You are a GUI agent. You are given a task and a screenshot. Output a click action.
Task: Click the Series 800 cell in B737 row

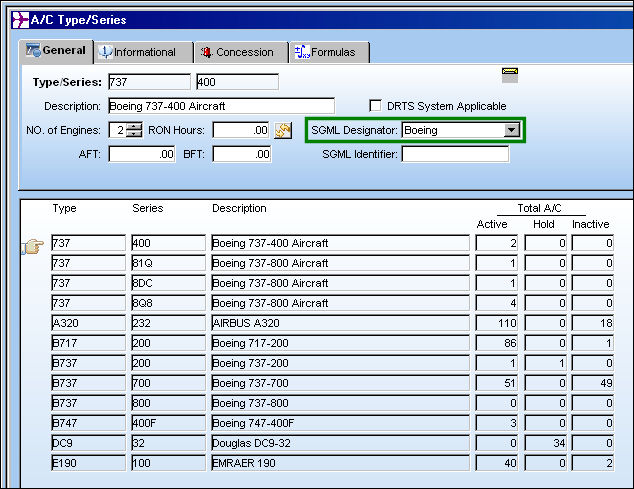[x=168, y=403]
